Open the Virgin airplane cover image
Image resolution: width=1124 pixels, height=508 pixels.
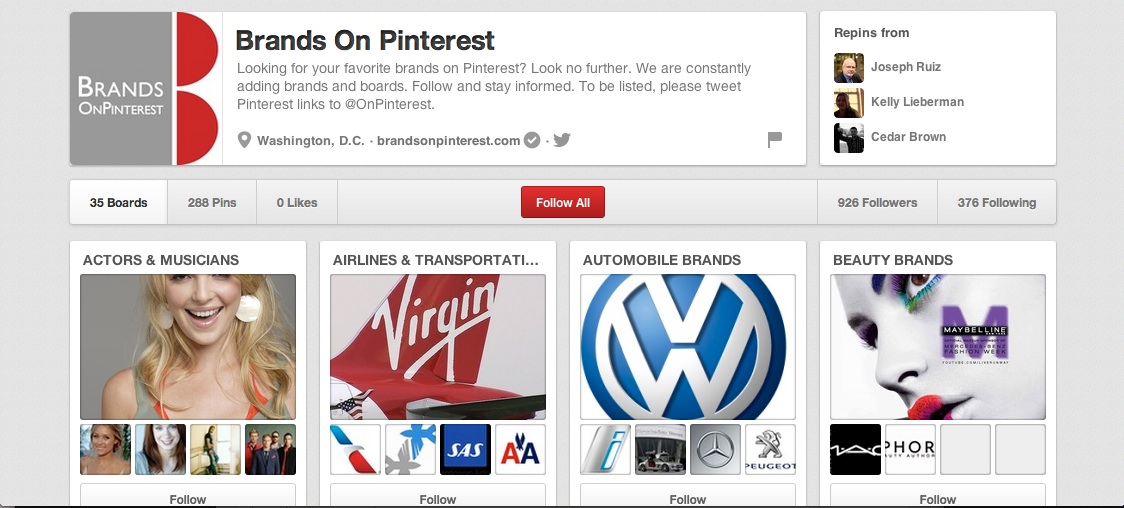[x=438, y=347]
